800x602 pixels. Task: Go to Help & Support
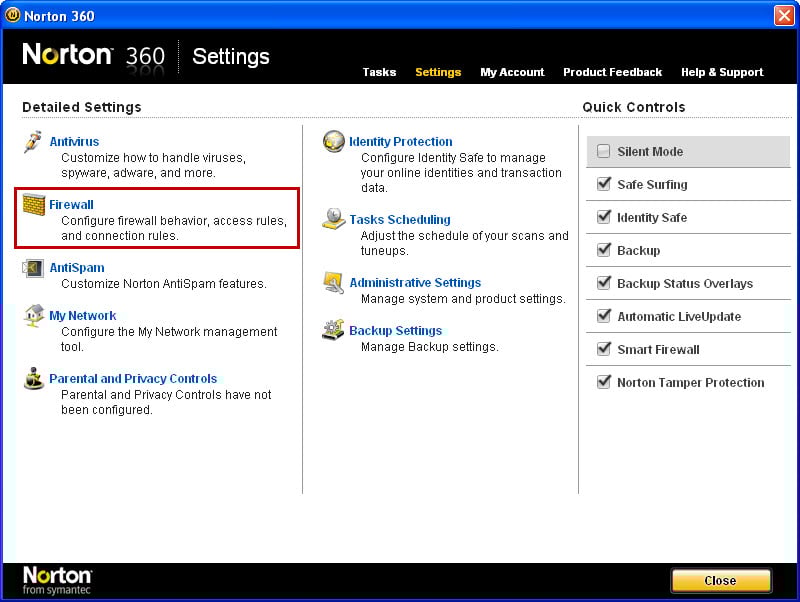pos(722,72)
